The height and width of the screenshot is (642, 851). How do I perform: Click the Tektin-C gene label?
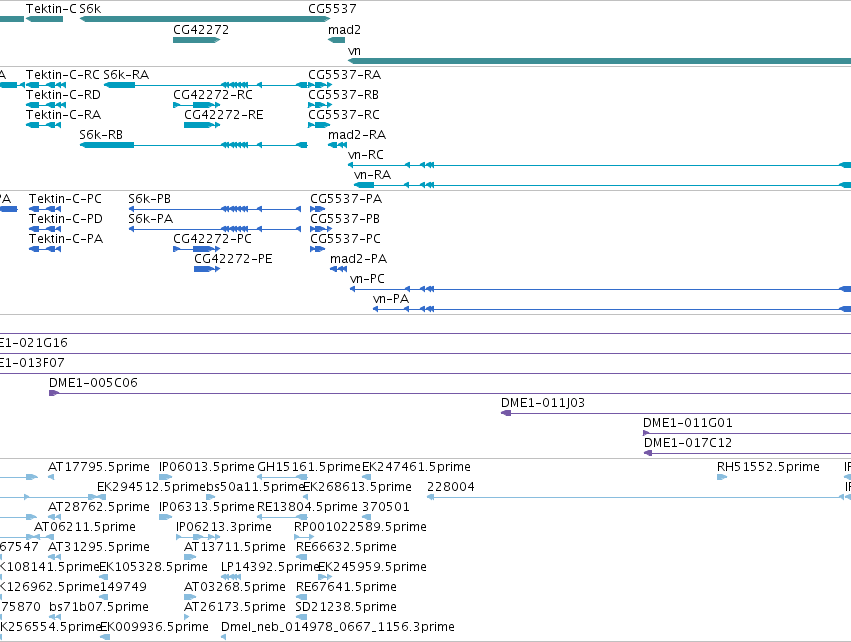[x=51, y=9]
